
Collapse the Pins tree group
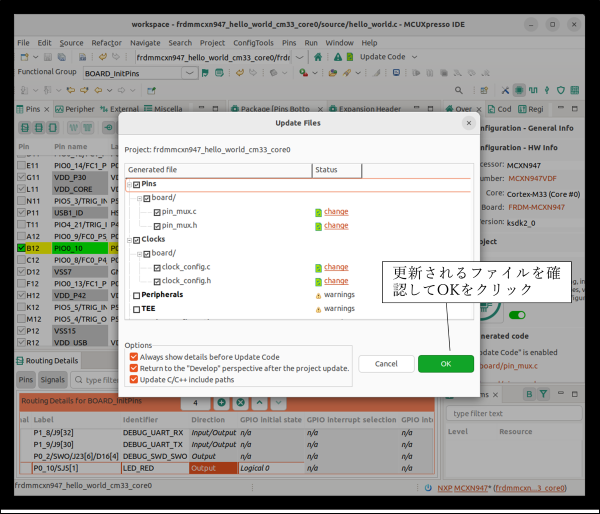[128, 185]
